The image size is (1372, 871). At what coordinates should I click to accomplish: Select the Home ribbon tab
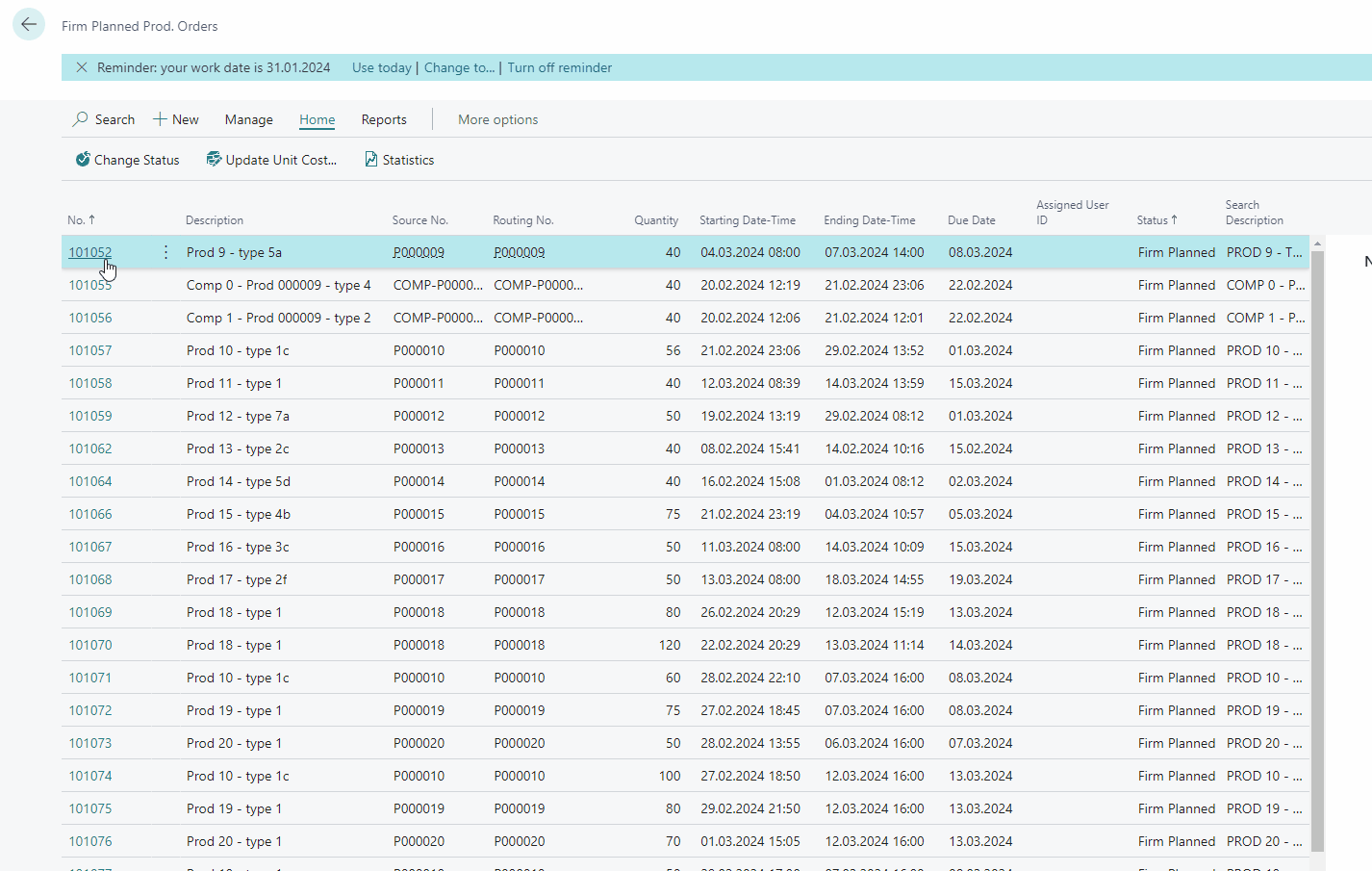point(317,118)
